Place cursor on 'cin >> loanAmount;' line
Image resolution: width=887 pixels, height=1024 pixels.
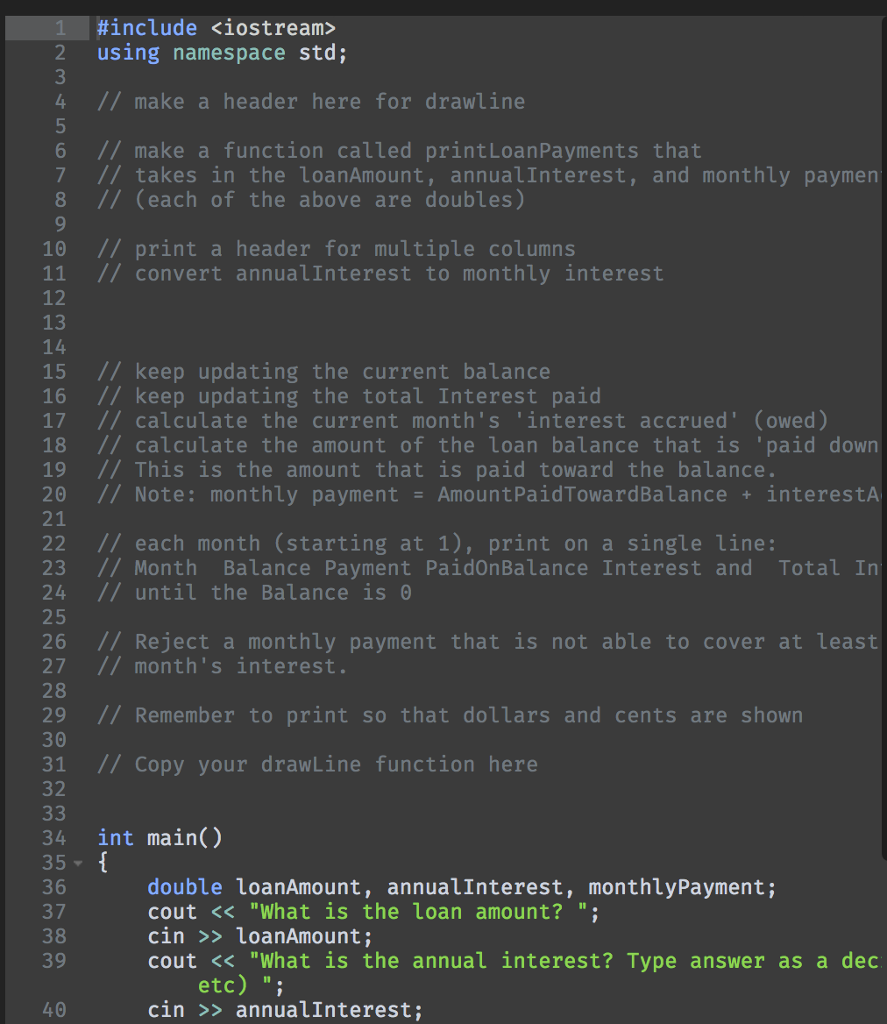click(x=260, y=936)
